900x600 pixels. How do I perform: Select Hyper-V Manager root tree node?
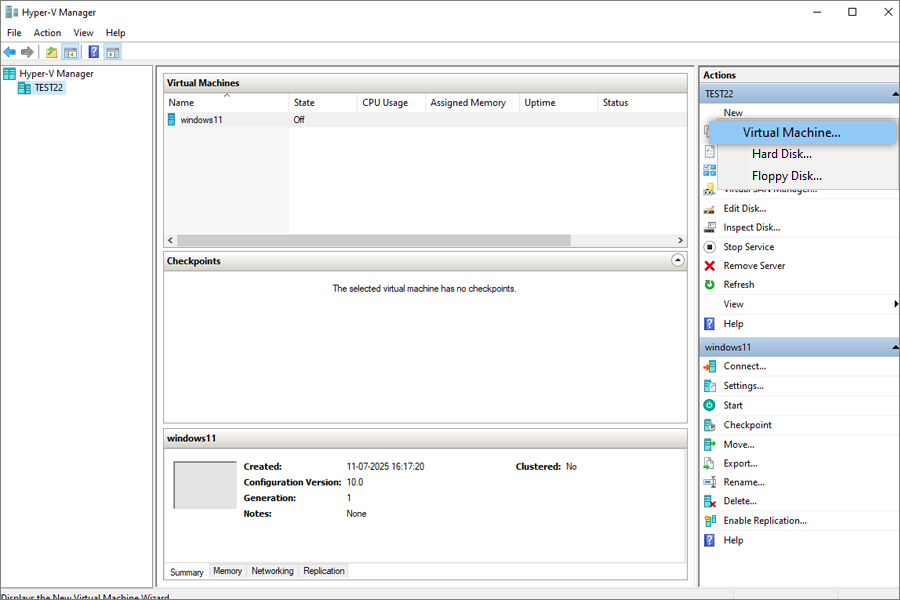[56, 73]
